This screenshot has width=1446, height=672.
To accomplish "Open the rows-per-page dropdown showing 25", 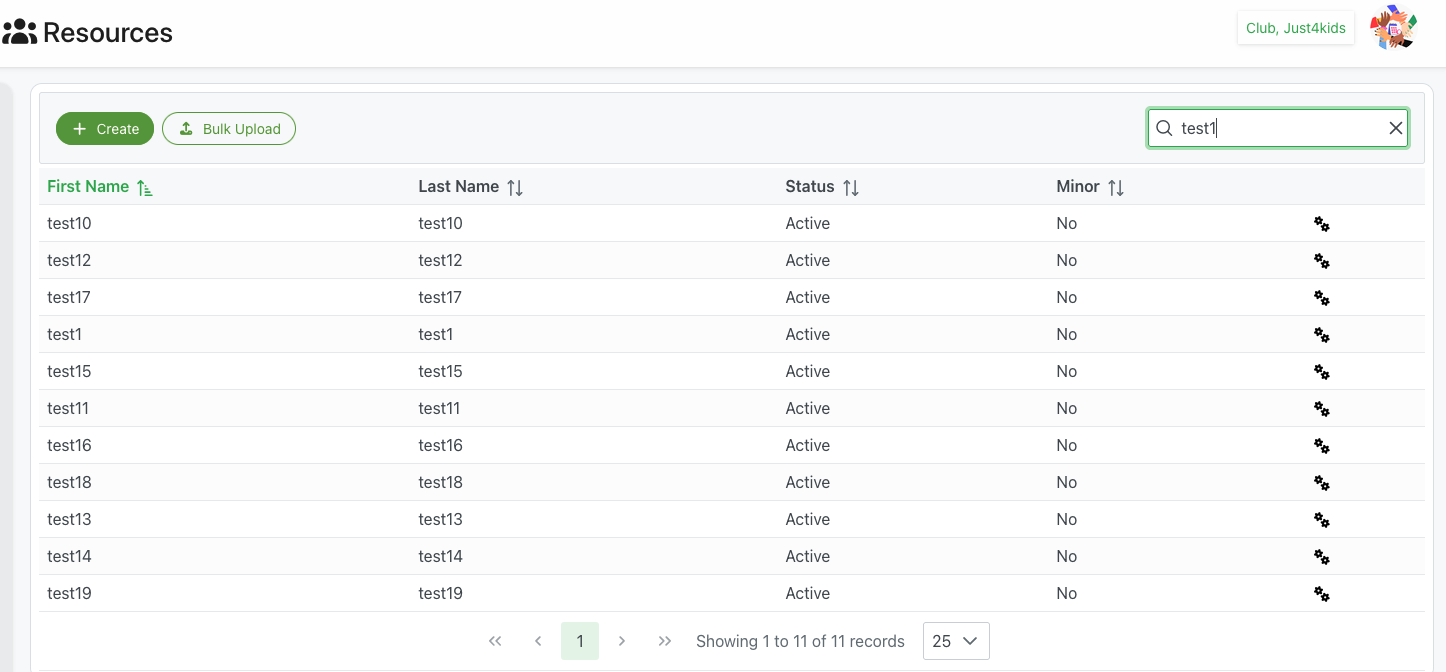I will (955, 641).
